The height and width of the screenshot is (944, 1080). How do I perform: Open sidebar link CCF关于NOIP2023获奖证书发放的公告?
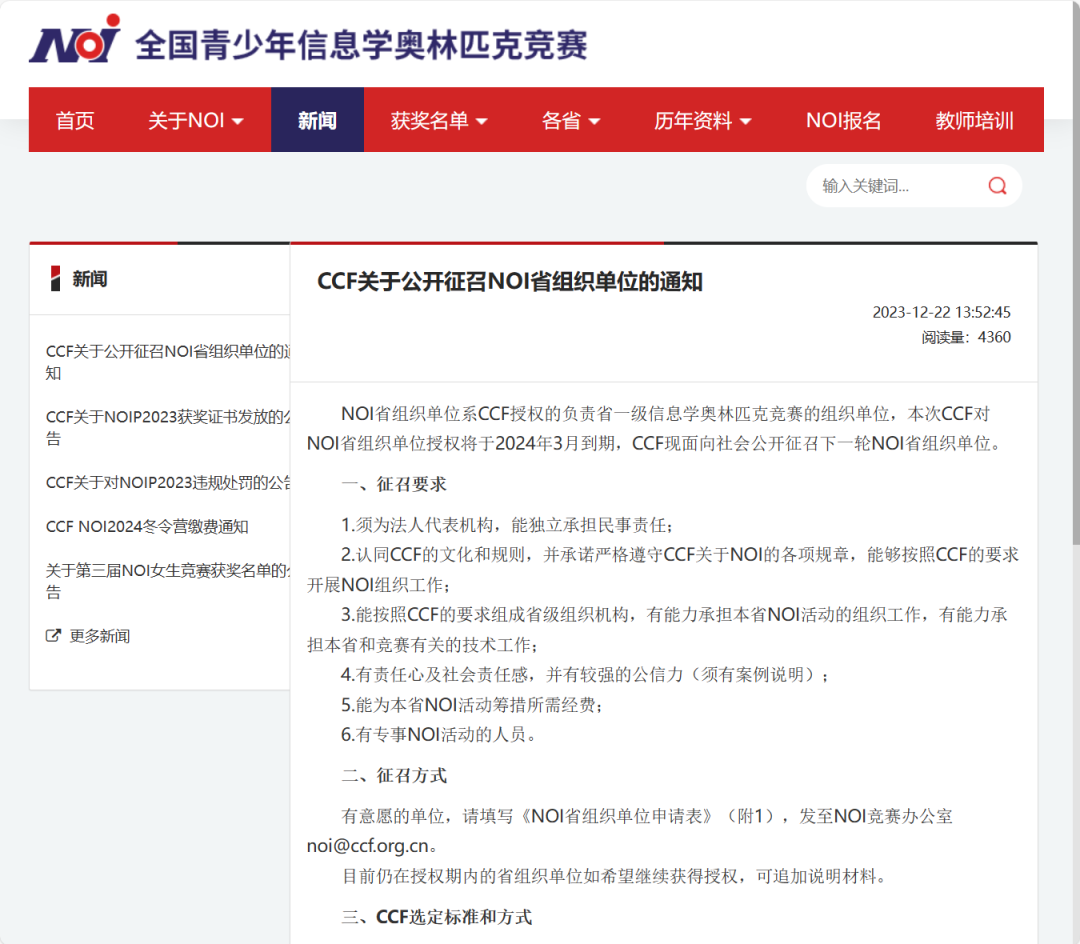point(167,428)
